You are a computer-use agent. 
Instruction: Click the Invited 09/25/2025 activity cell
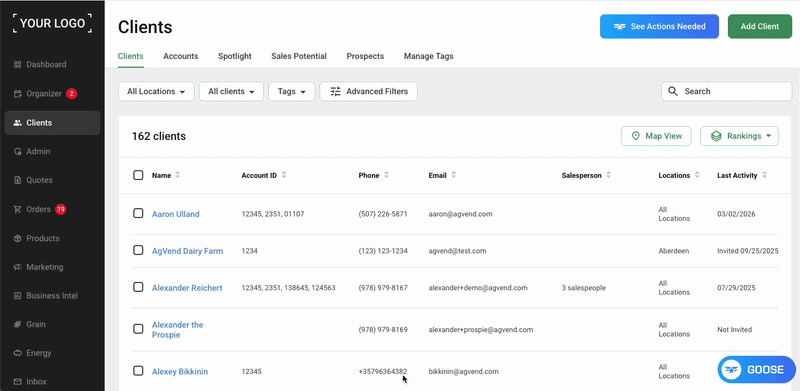point(748,251)
